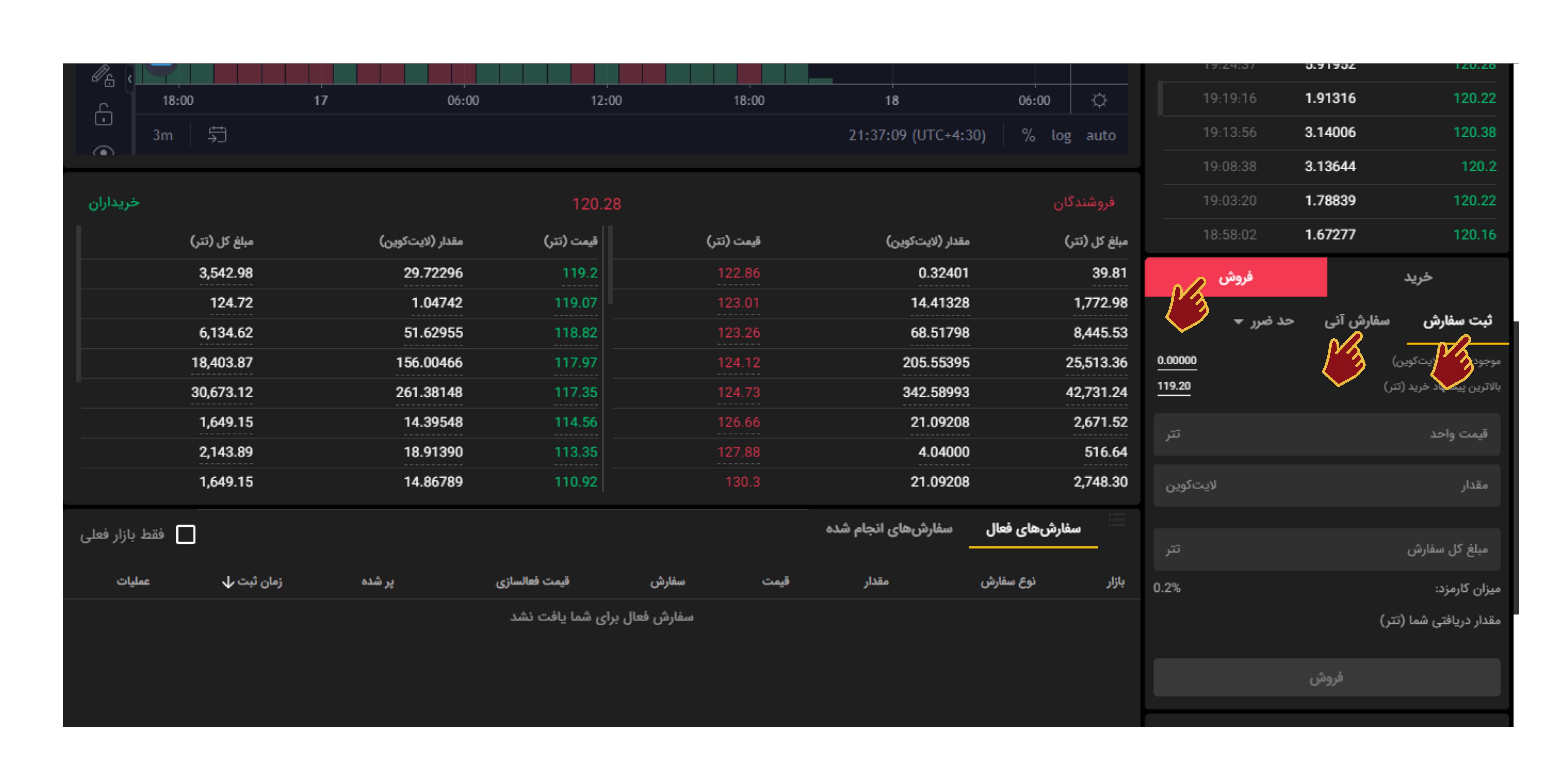This screenshot has width=1568, height=784.
Task: Click the lock all drawings padlock icon
Action: tap(103, 114)
